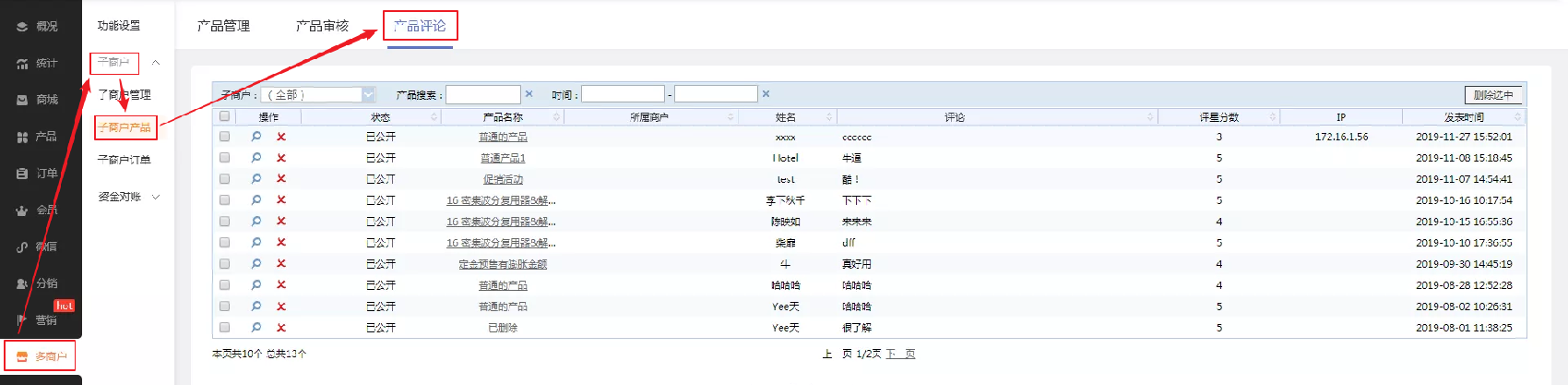Open 订单 orders in the sidebar
This screenshot has height=385, width=1568.
(38, 174)
